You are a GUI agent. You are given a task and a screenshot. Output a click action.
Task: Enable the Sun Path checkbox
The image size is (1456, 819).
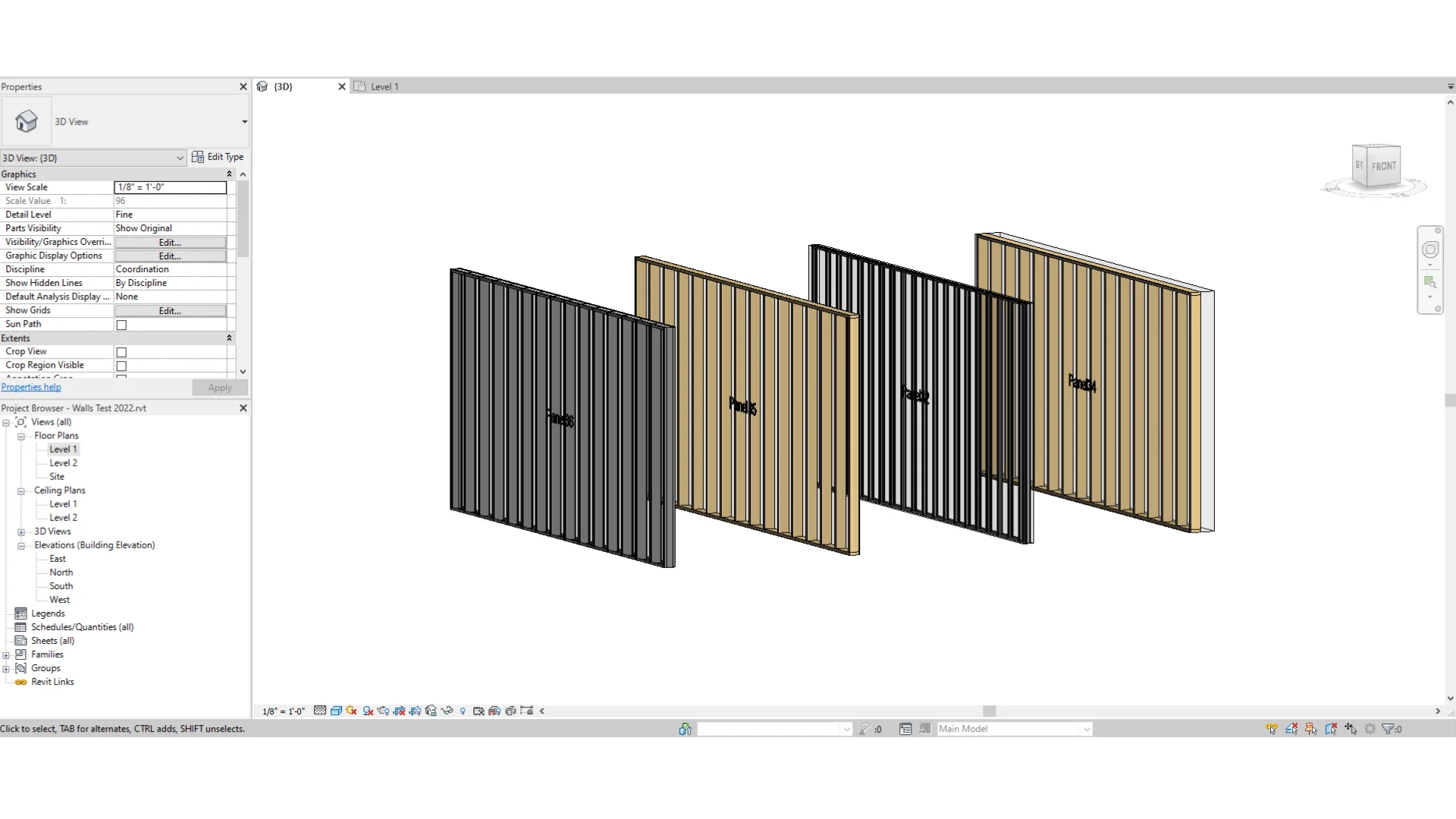[x=121, y=325]
